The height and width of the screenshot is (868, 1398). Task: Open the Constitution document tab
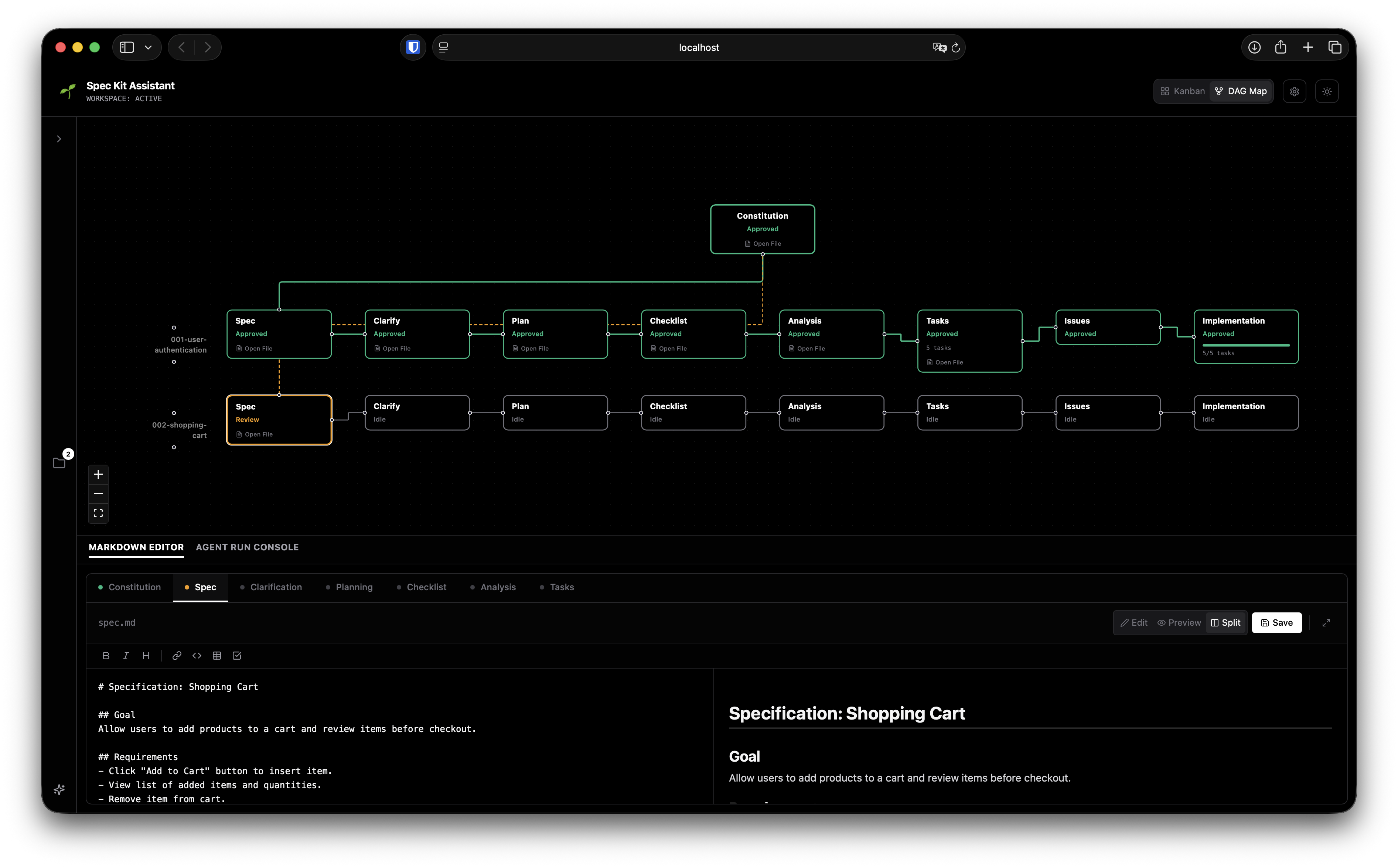[129, 587]
